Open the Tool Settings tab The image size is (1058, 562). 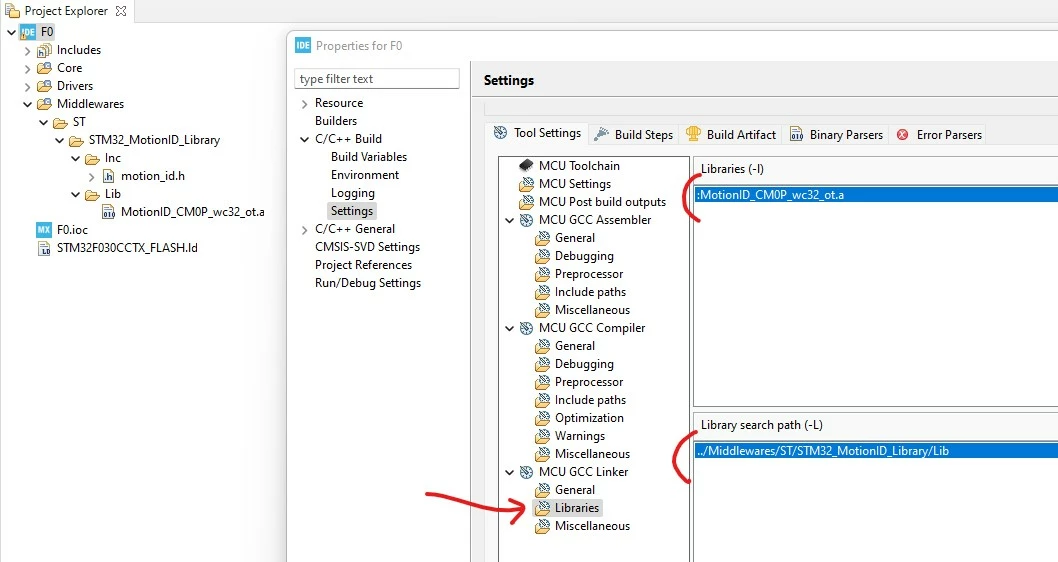tap(537, 133)
